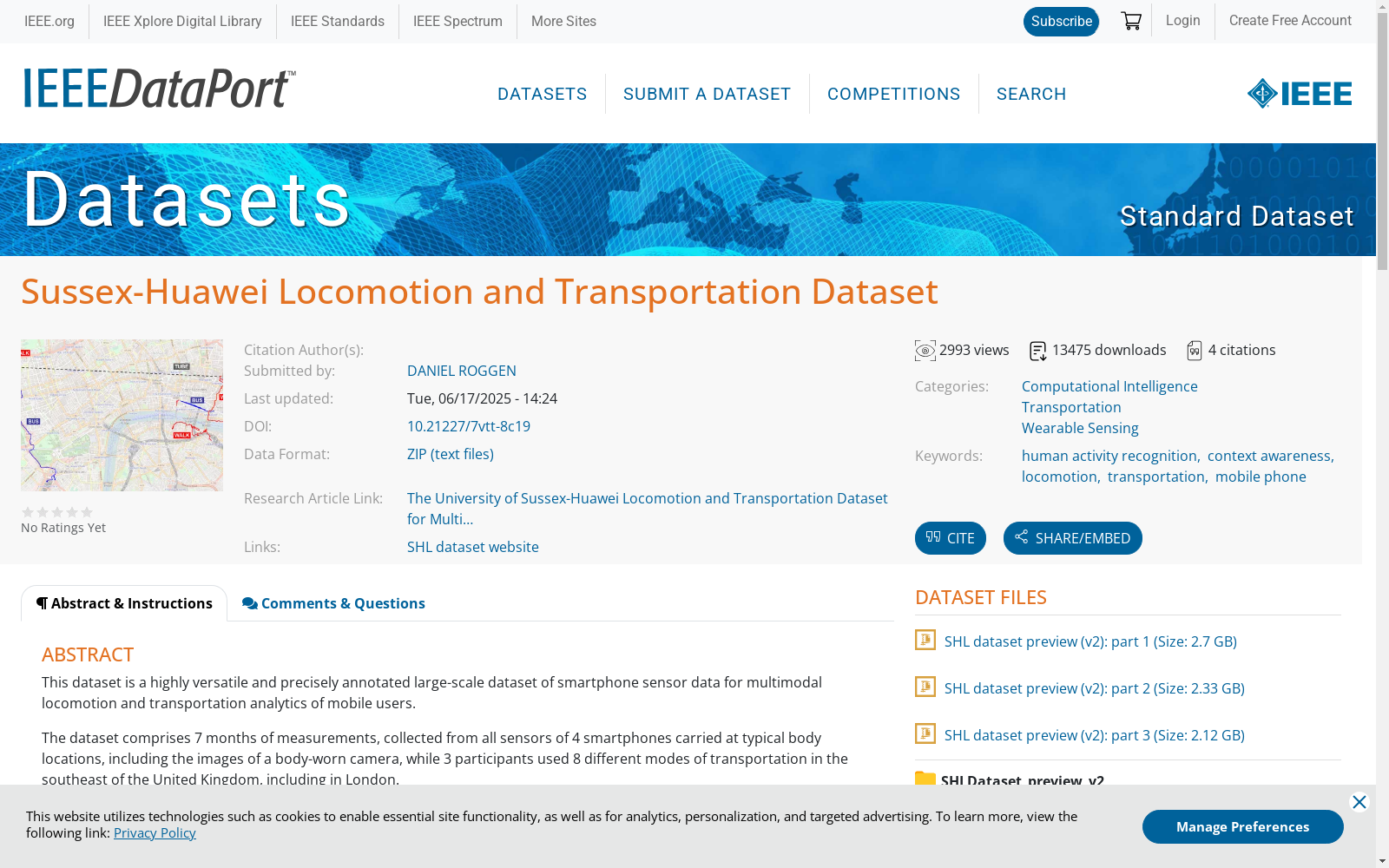Open IEEE Spectrum link

pyautogui.click(x=458, y=21)
